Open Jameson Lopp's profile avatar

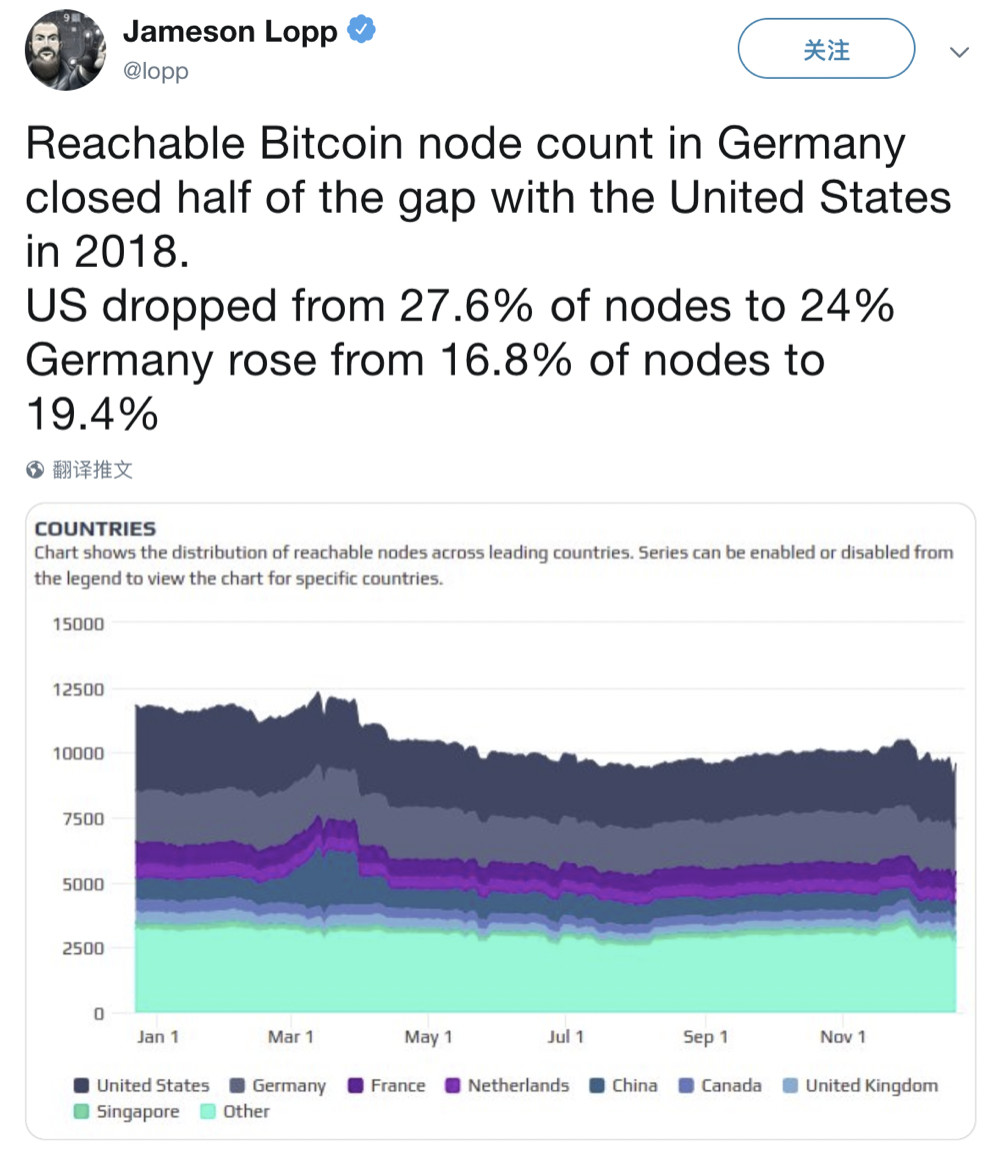point(65,50)
